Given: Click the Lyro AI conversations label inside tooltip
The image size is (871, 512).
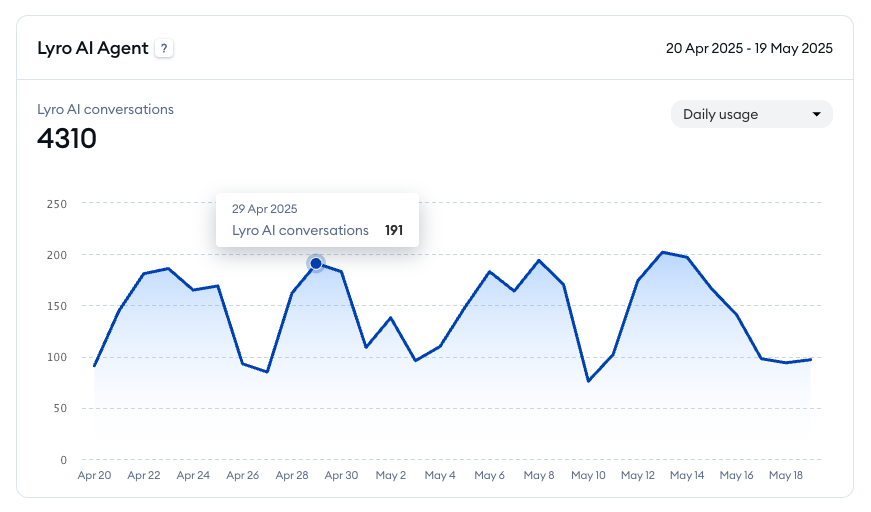Looking at the screenshot, I should click(x=301, y=230).
